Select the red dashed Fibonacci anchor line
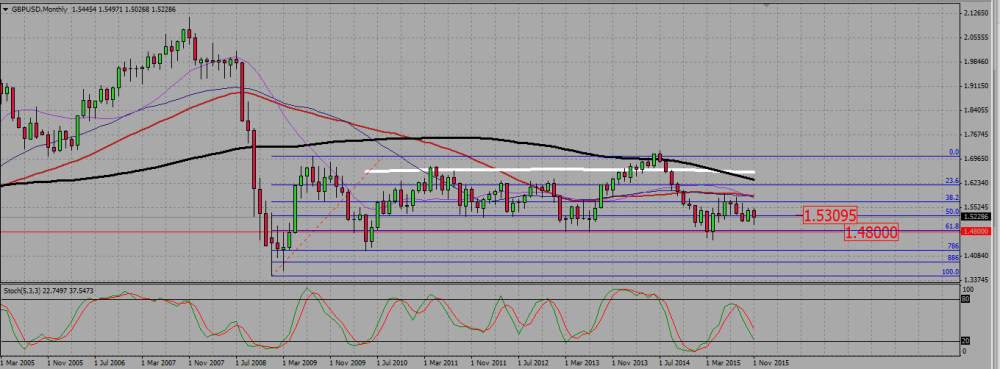1000x369 pixels. tap(327, 215)
